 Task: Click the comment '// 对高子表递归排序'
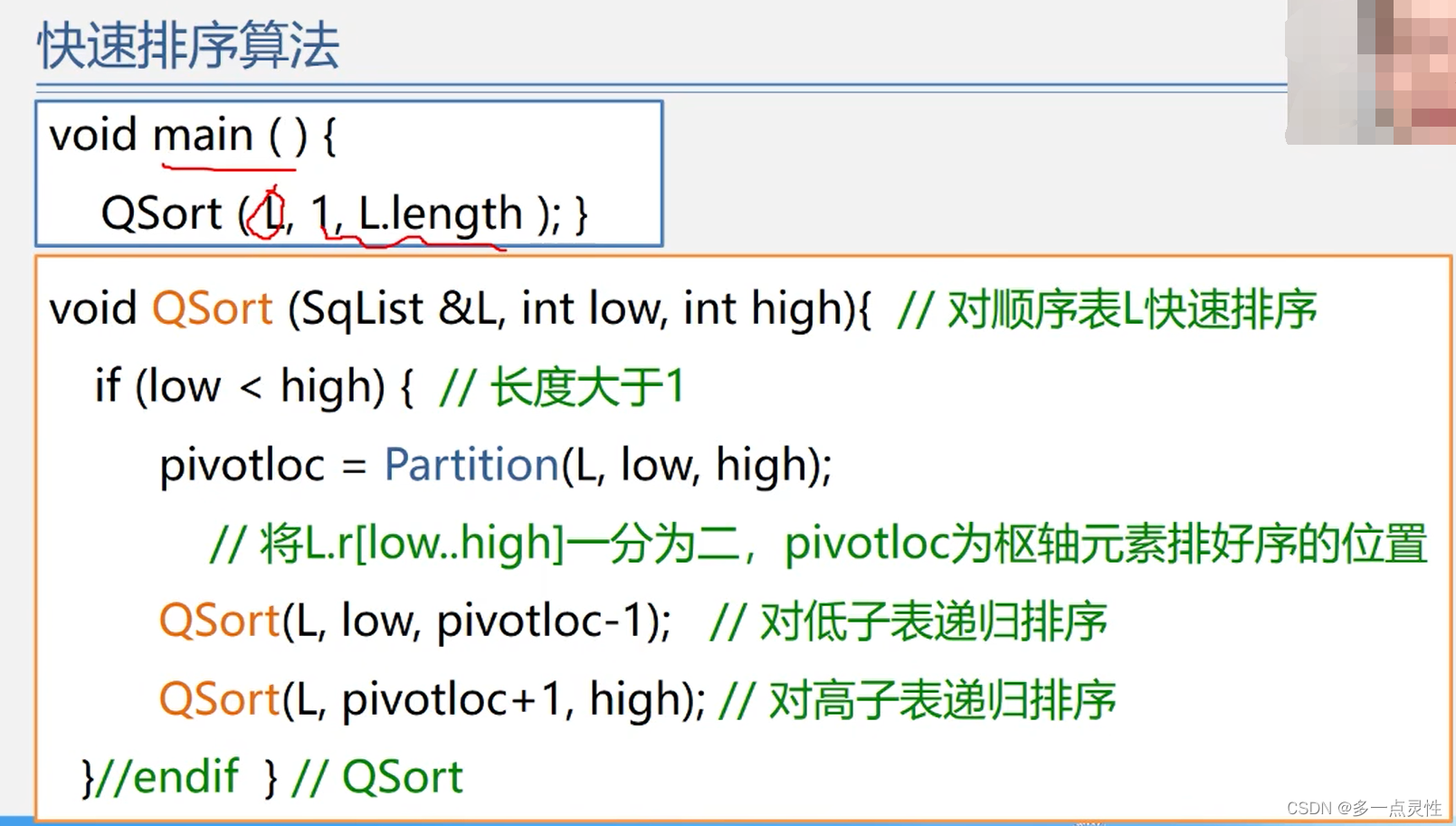918,699
